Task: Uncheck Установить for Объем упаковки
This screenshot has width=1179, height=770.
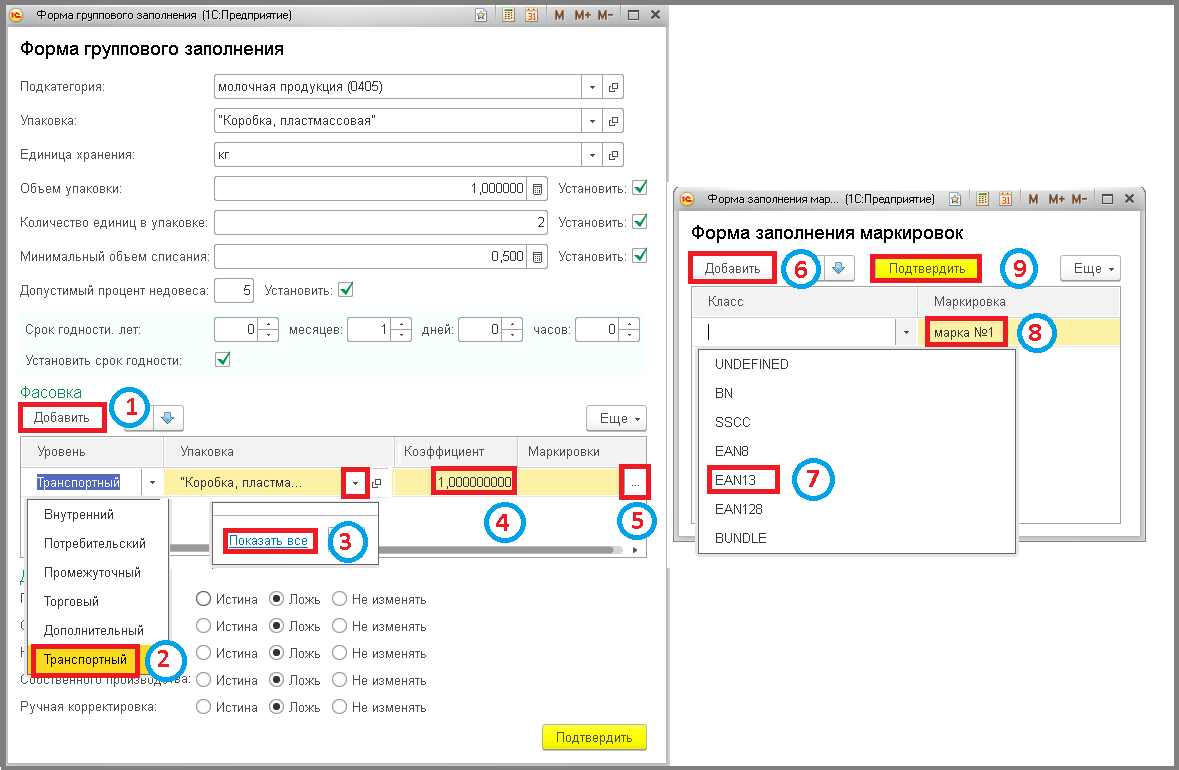Action: click(x=640, y=188)
